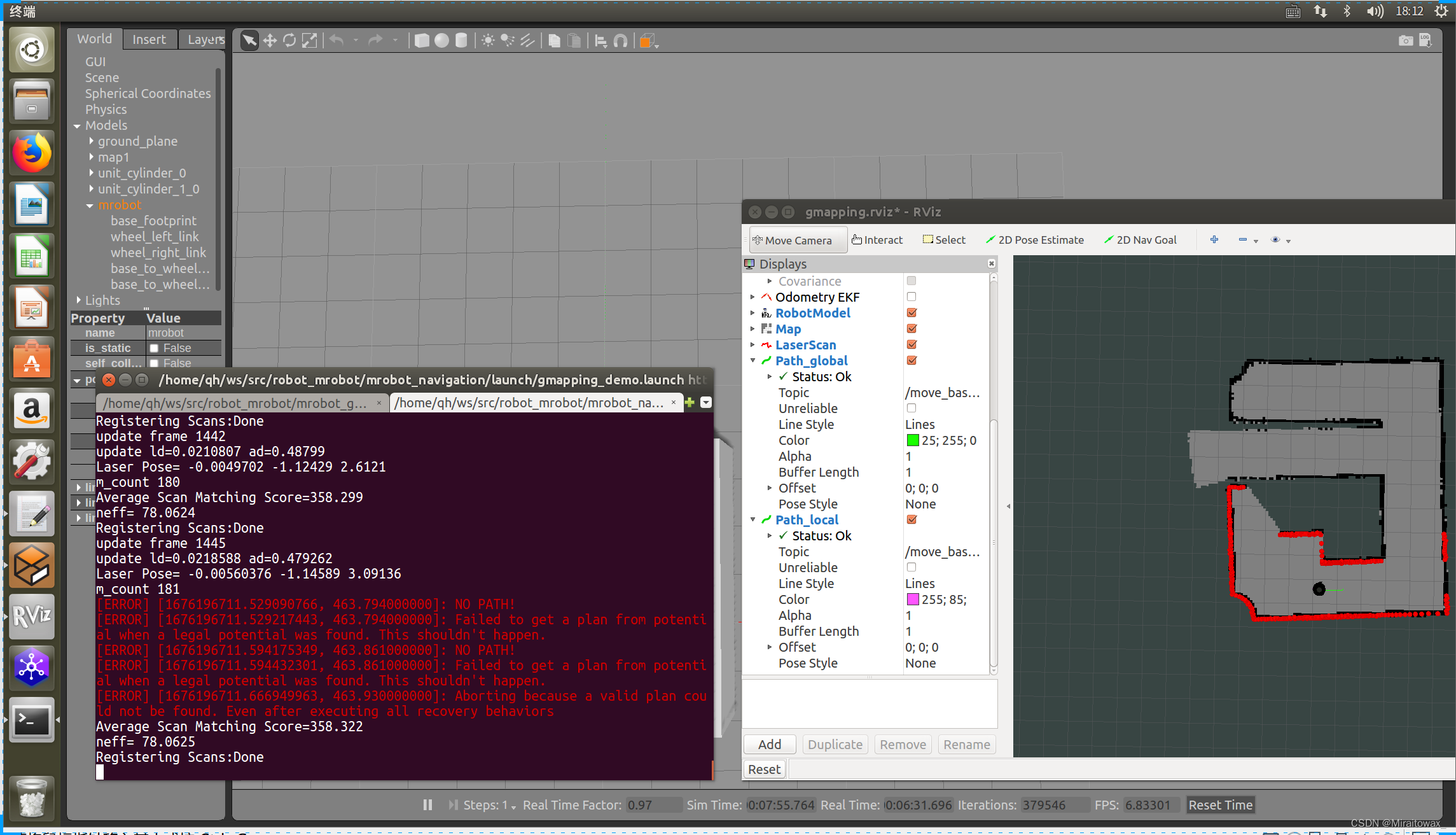Uncheck the LaserScan display checkbox
Viewport: 1456px width, 835px height.
pos(912,344)
